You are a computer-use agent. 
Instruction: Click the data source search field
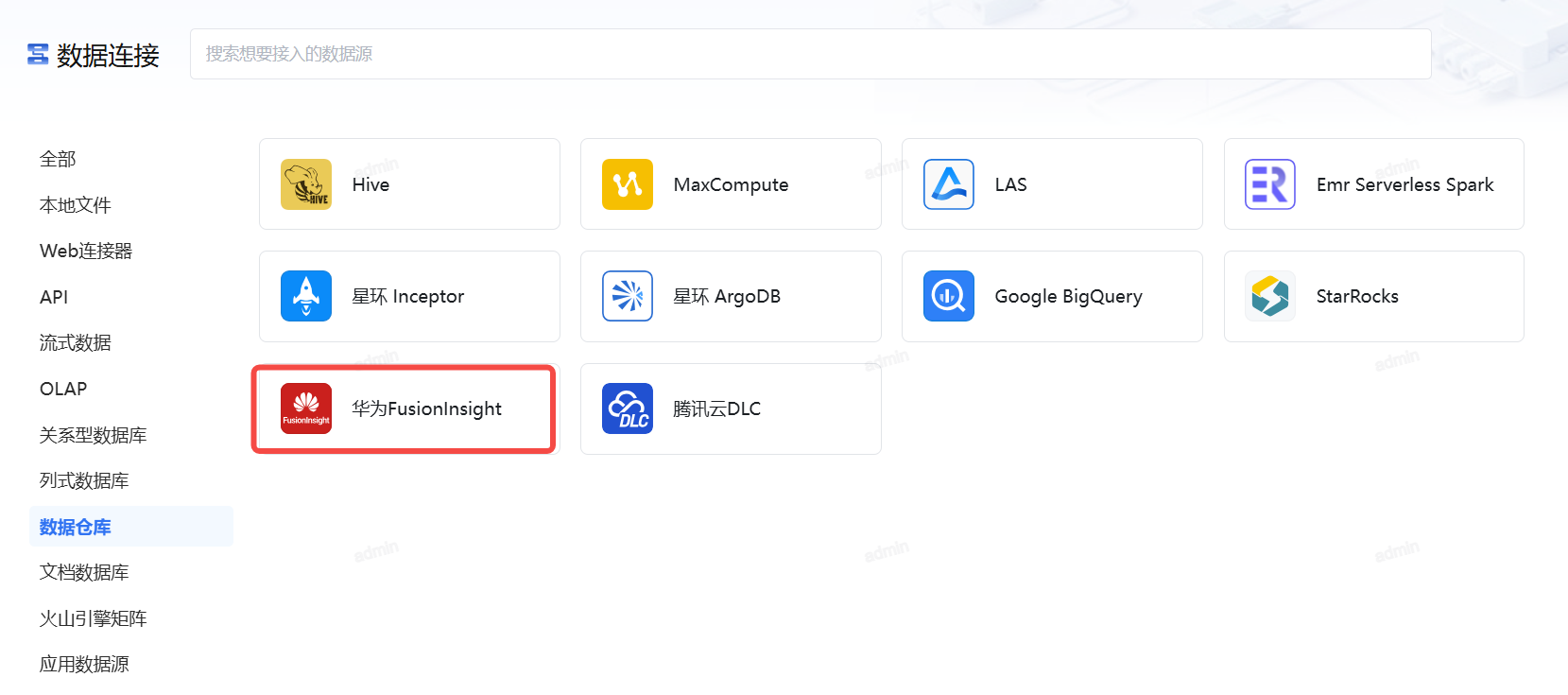[811, 54]
